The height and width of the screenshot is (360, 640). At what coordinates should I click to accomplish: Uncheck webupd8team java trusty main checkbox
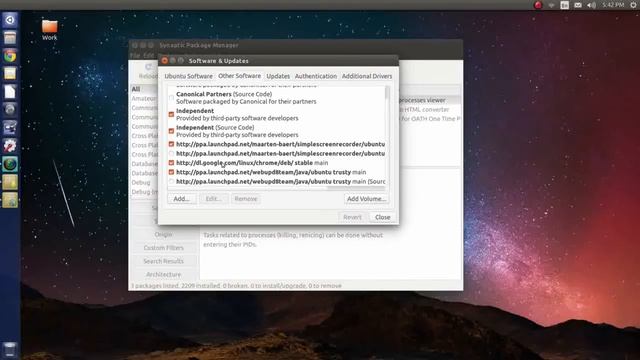click(171, 172)
